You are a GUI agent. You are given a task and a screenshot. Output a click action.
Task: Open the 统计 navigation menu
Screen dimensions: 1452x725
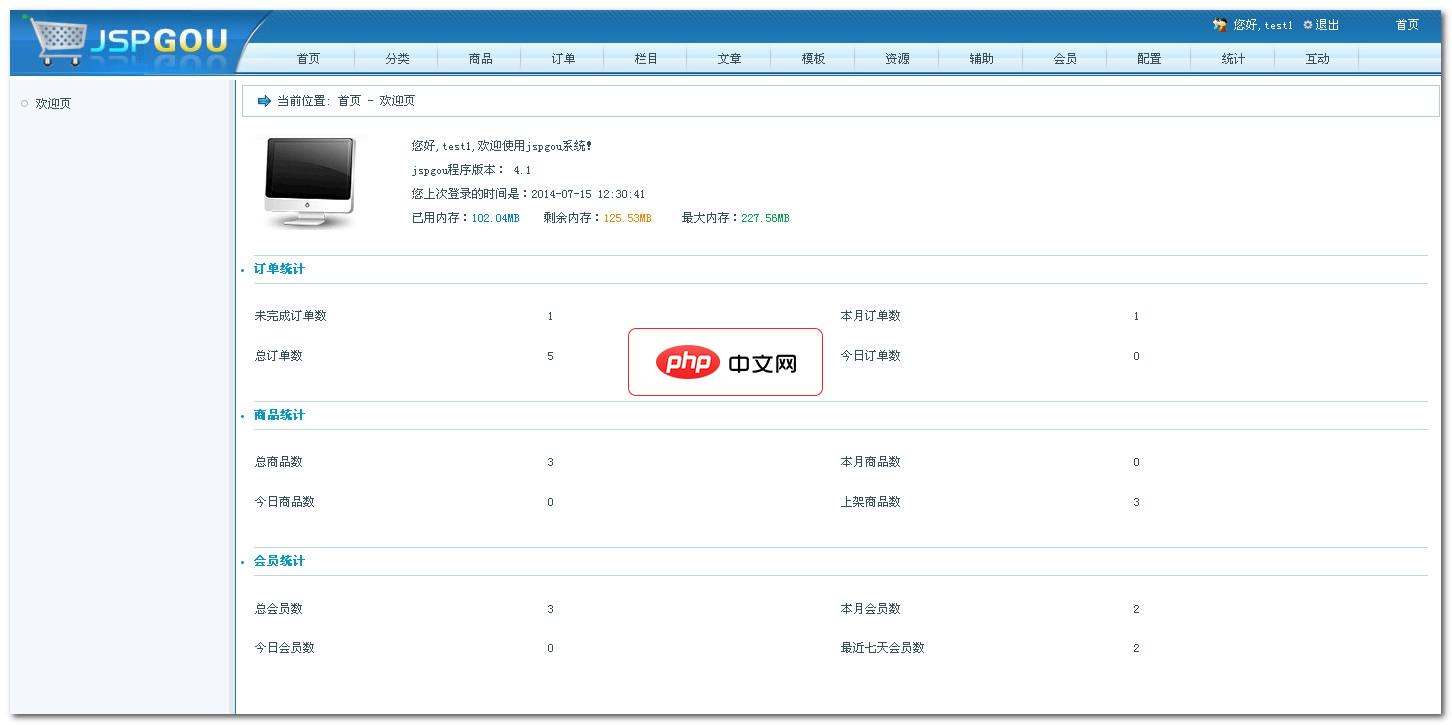pyautogui.click(x=1232, y=58)
